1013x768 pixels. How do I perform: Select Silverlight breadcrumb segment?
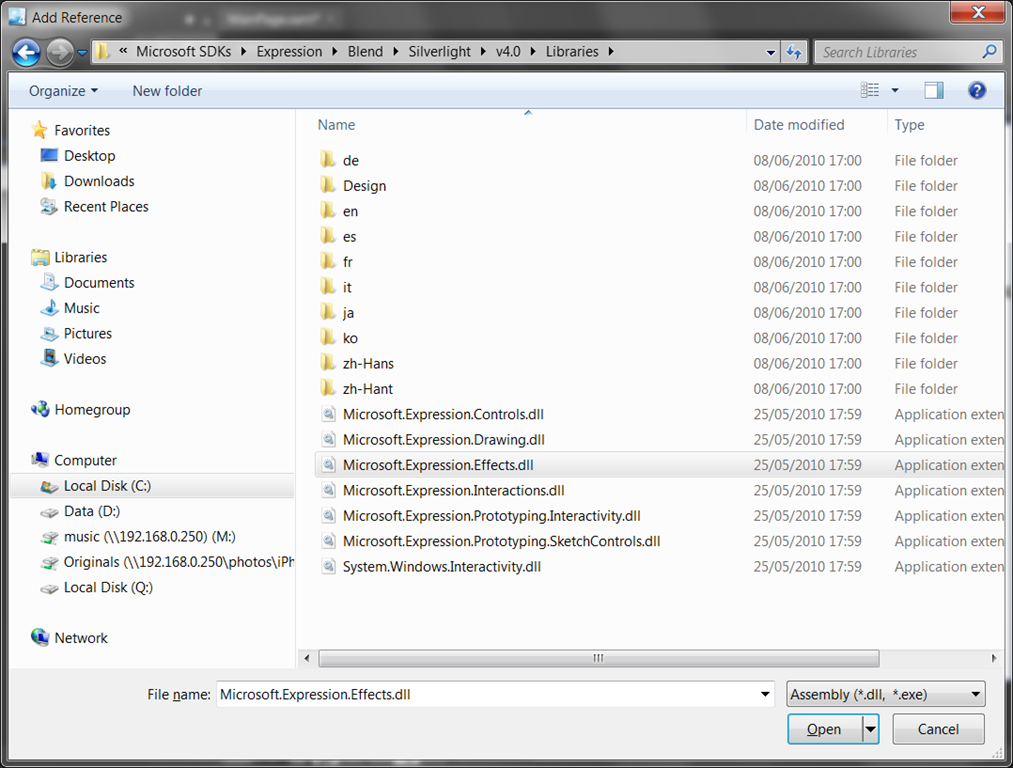click(439, 52)
